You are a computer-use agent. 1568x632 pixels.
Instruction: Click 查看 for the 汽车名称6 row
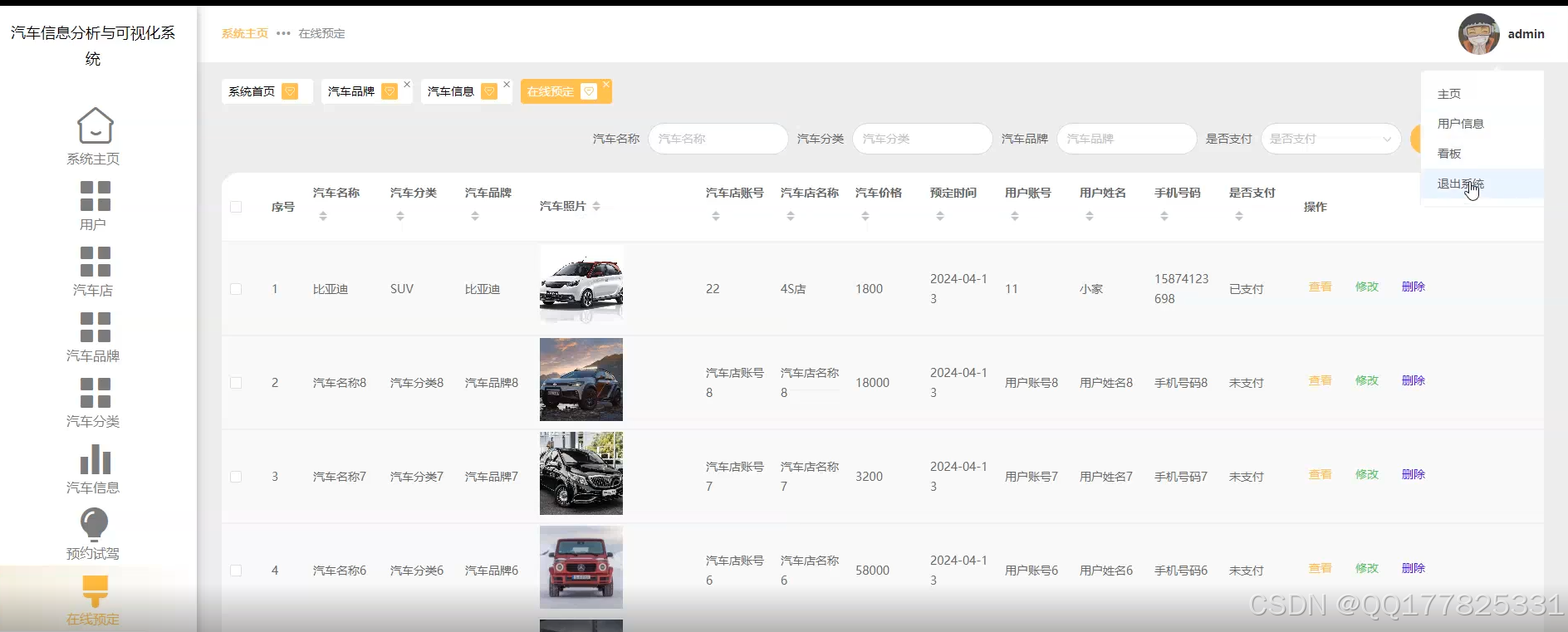[x=1321, y=568]
